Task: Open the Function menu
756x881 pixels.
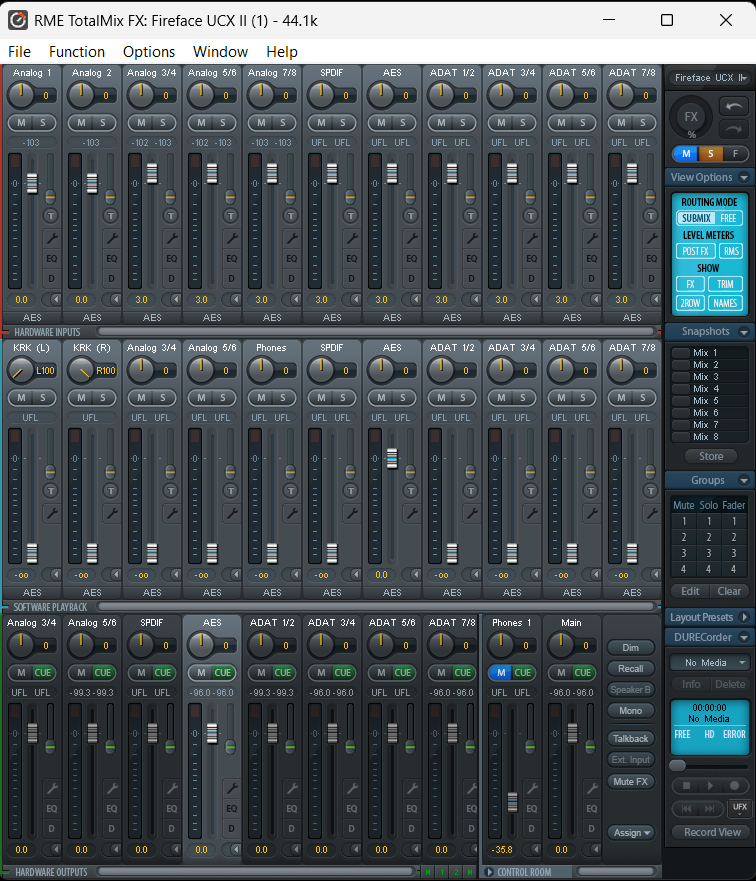Action: click(x=77, y=52)
